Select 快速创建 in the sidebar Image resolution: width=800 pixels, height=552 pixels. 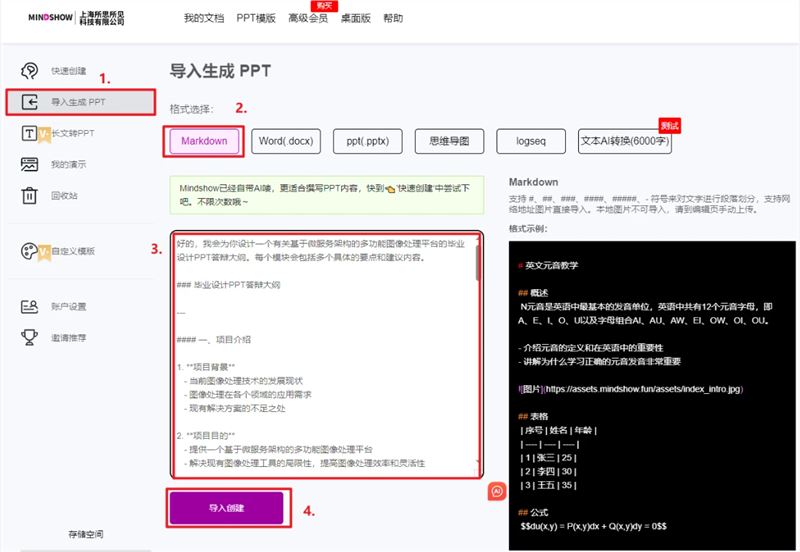pos(68,71)
